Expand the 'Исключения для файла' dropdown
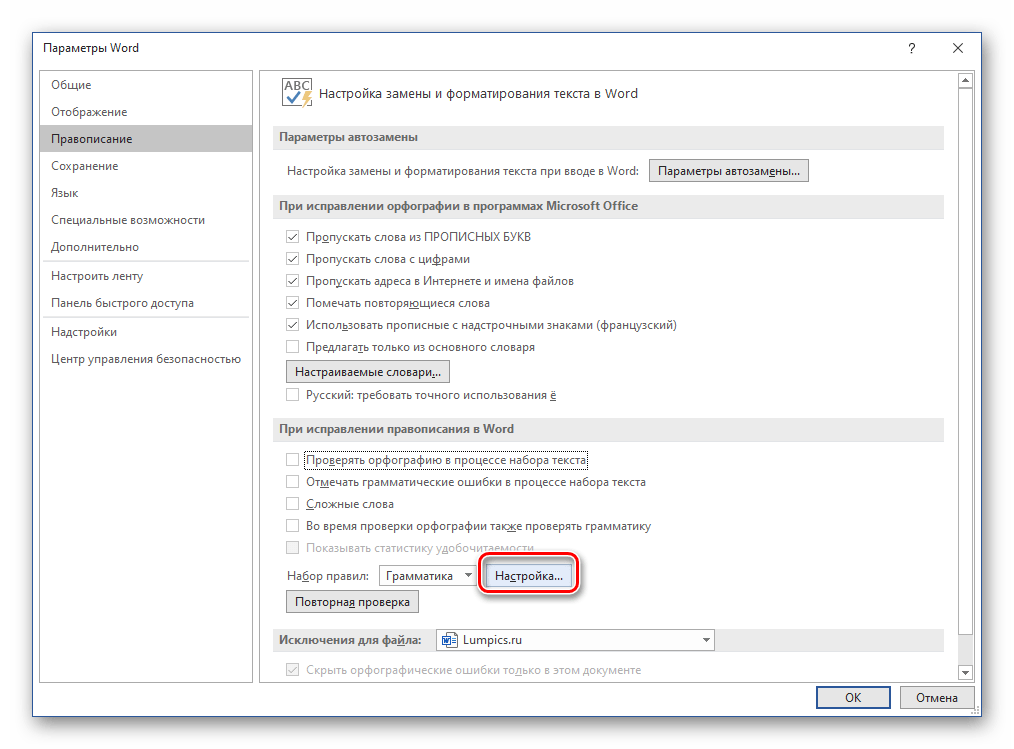 (706, 640)
